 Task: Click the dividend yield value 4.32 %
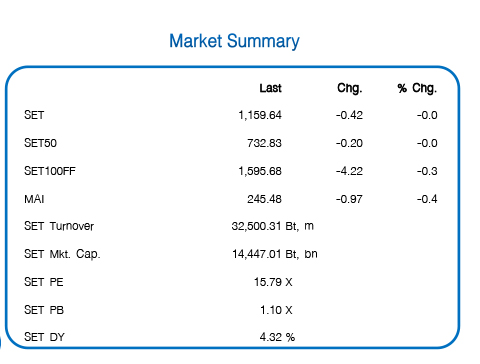click(x=277, y=337)
